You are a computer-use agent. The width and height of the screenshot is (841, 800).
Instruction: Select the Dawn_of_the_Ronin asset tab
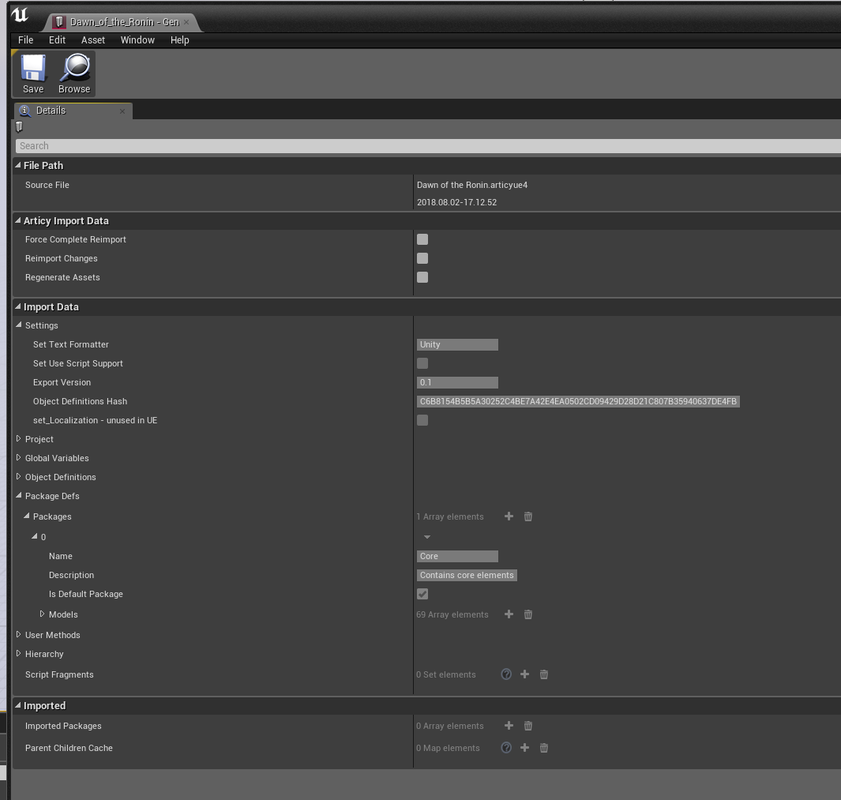[124, 22]
